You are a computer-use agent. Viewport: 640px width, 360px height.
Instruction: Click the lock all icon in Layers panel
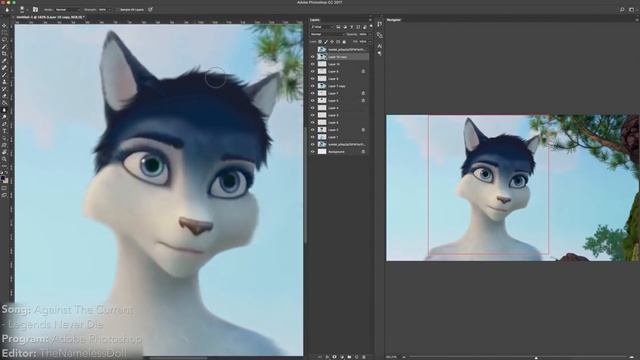click(x=344, y=42)
